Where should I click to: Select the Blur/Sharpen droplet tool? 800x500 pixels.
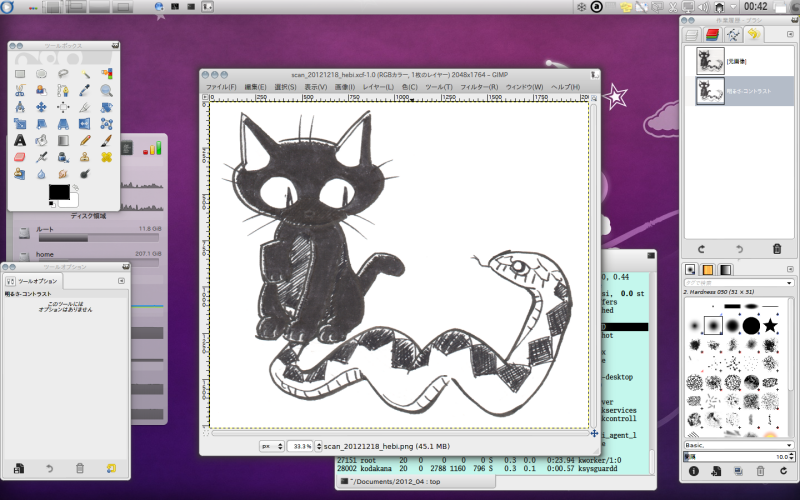tap(41, 174)
